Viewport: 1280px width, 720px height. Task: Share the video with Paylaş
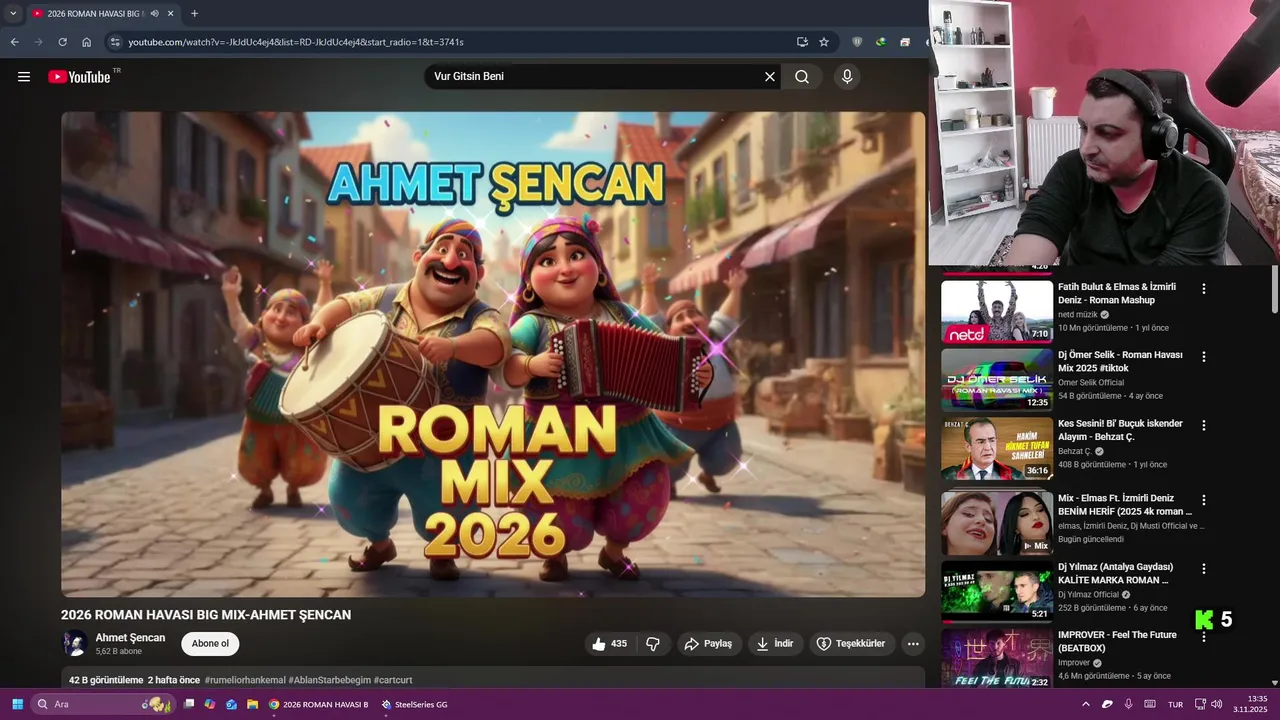pos(708,644)
